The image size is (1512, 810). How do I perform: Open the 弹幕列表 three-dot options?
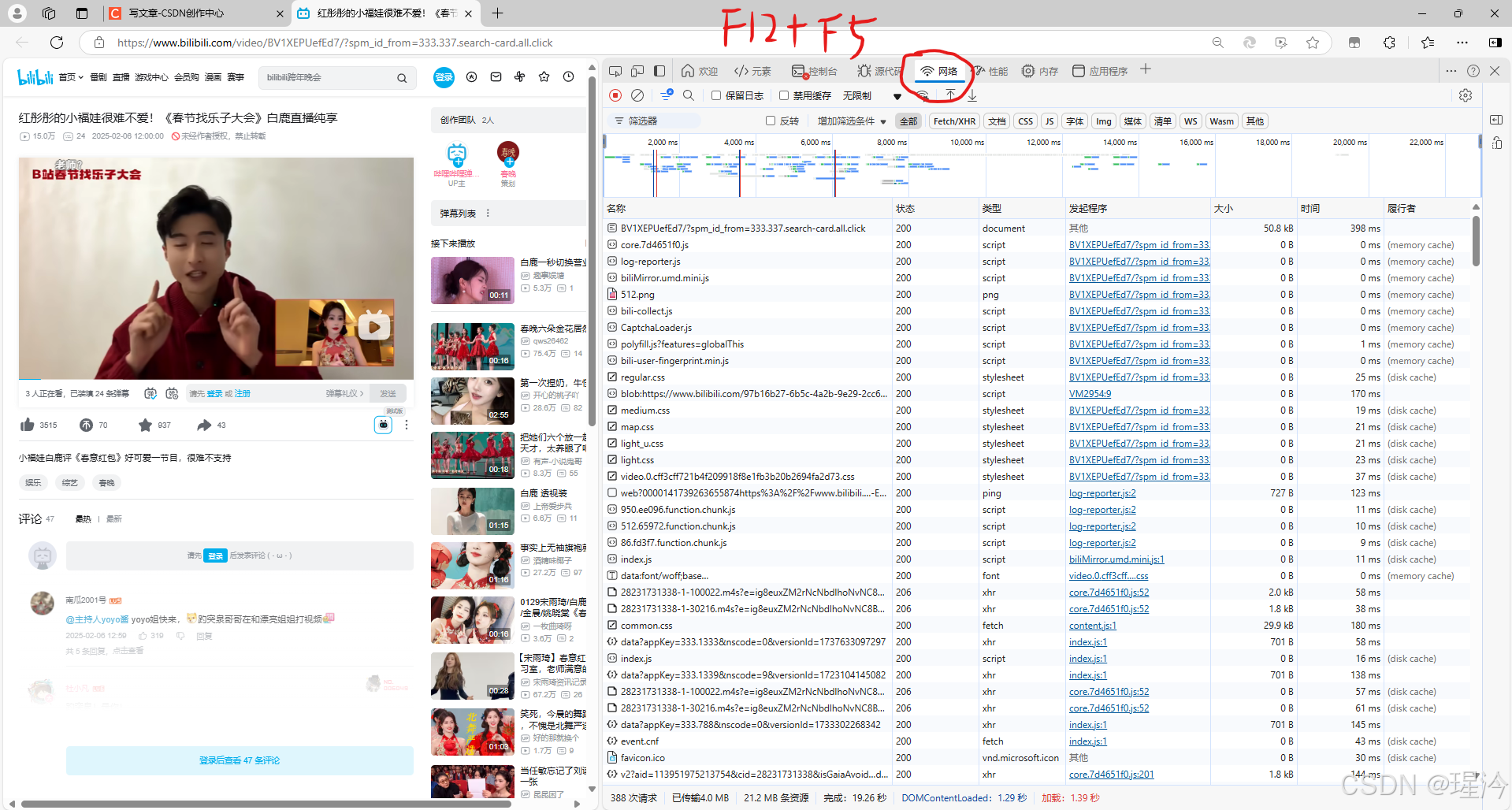coord(488,214)
